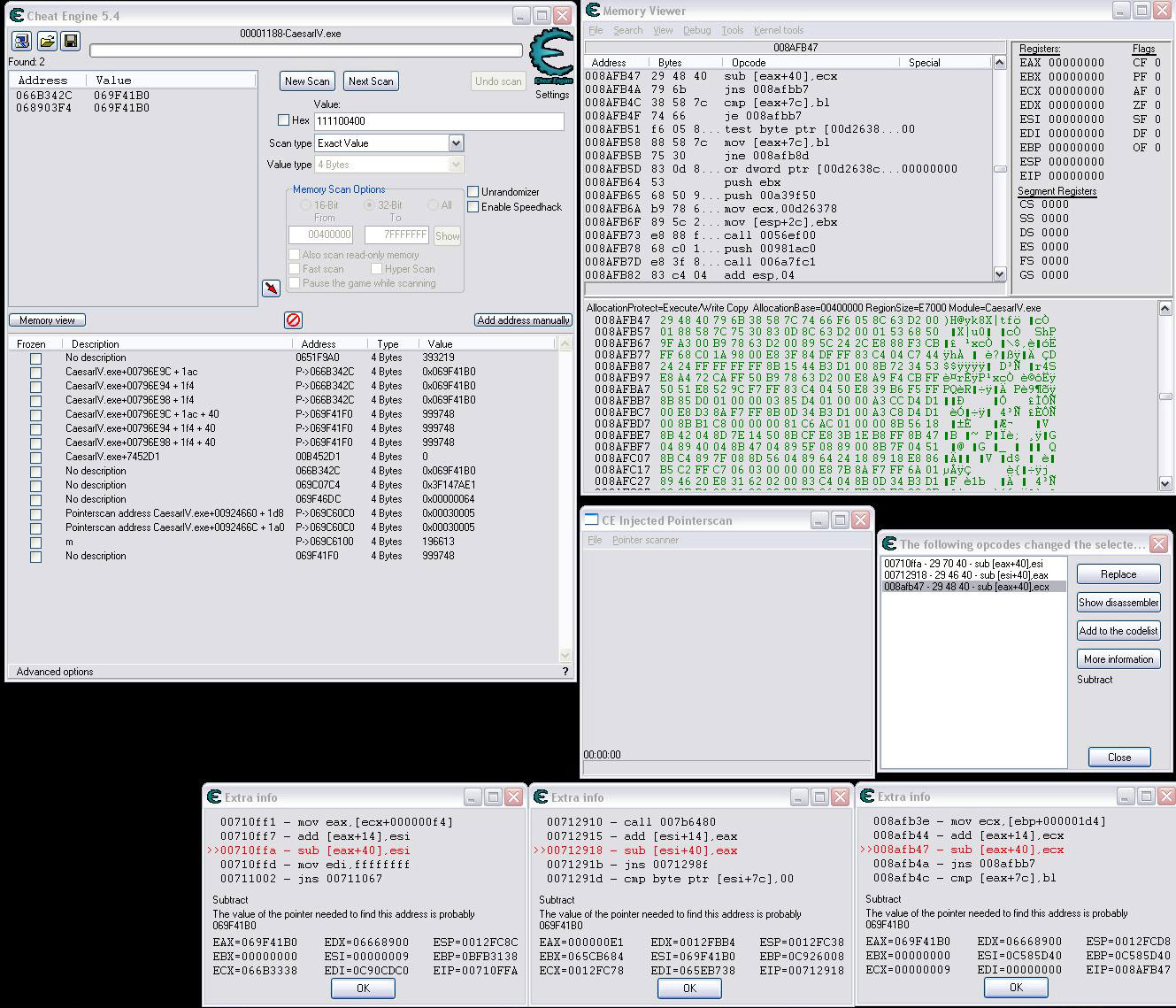
Task: Freeze the CaesarIV.exe+7452D1 entry
Action: pos(35,458)
